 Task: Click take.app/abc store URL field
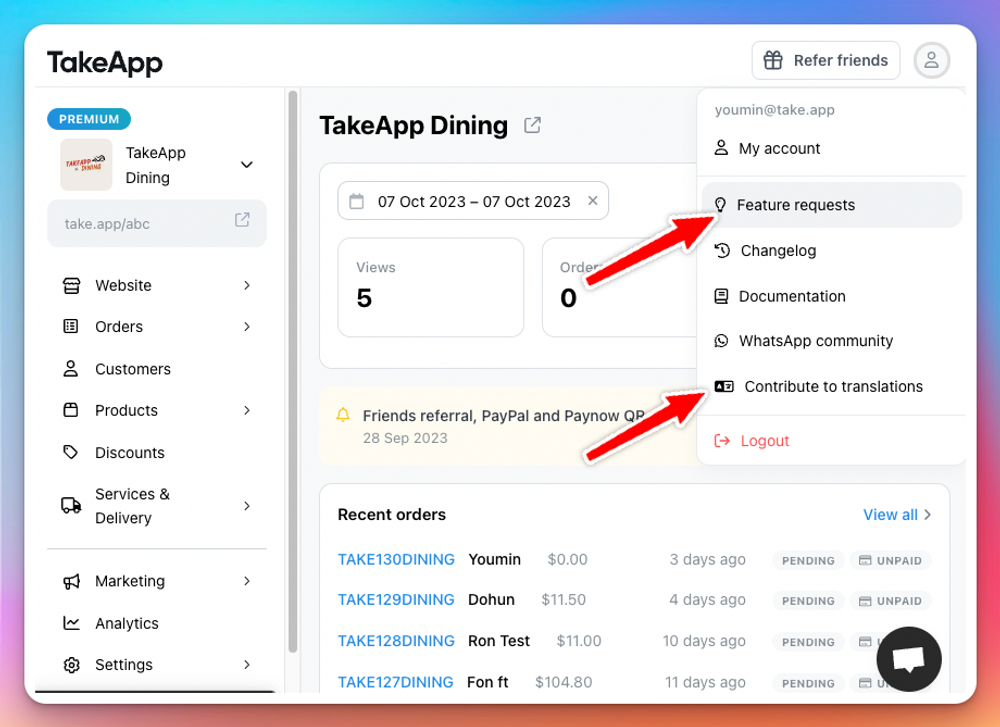pyautogui.click(x=157, y=223)
